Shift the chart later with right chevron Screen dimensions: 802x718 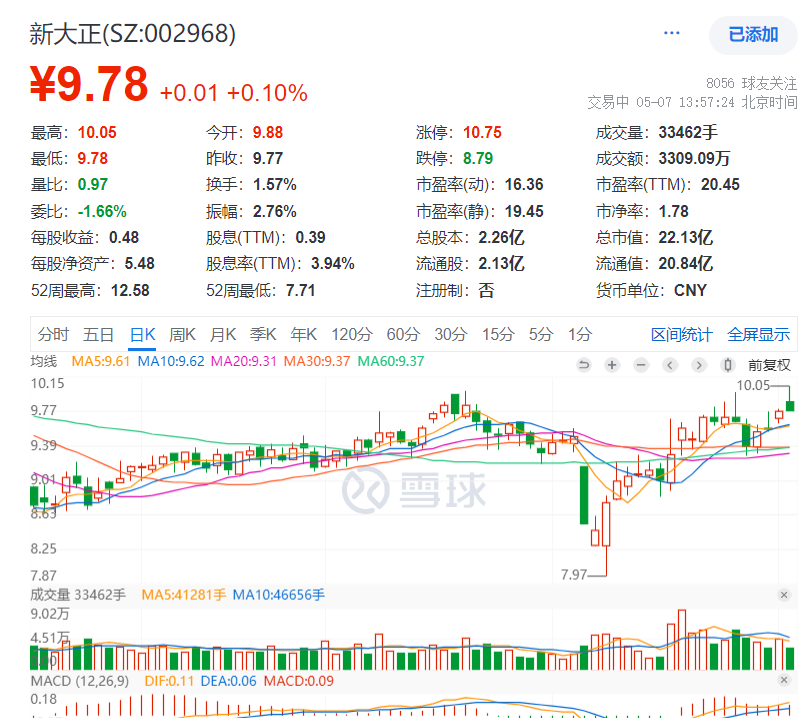point(699,365)
